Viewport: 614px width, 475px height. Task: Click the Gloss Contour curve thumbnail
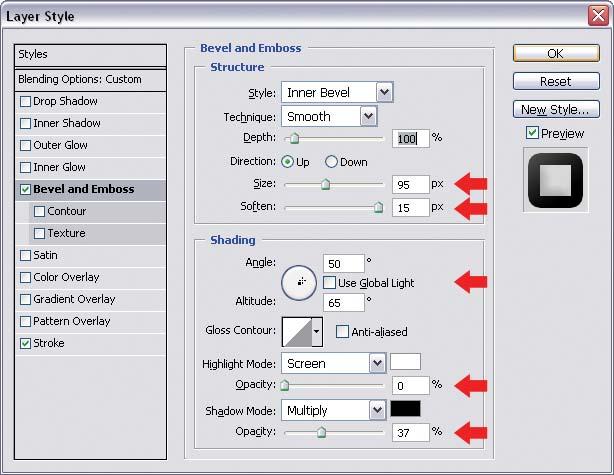click(297, 332)
